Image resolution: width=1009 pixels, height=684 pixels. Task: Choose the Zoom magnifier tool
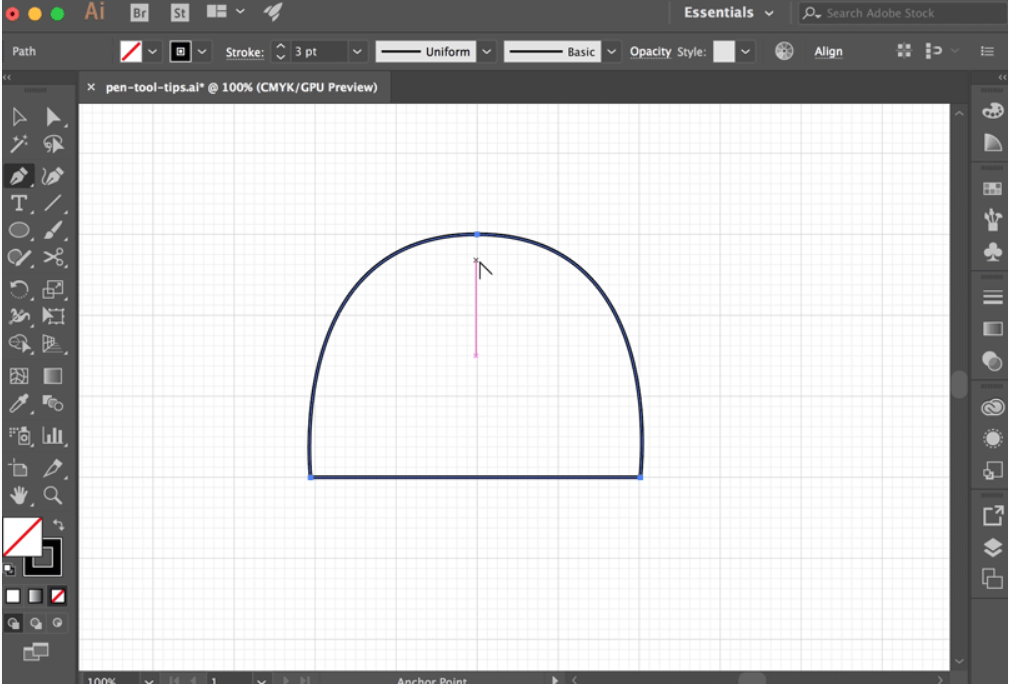pyautogui.click(x=53, y=495)
